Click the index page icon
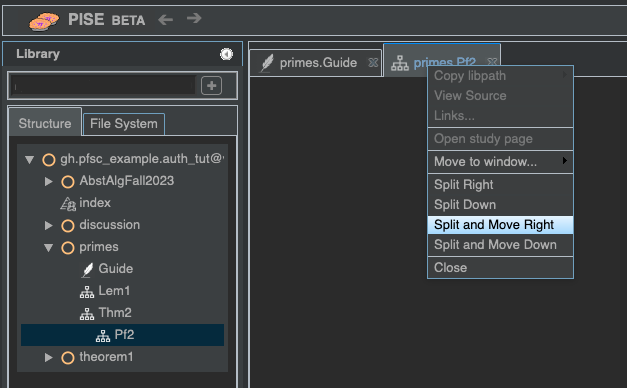The width and height of the screenshot is (627, 388). coord(68,204)
